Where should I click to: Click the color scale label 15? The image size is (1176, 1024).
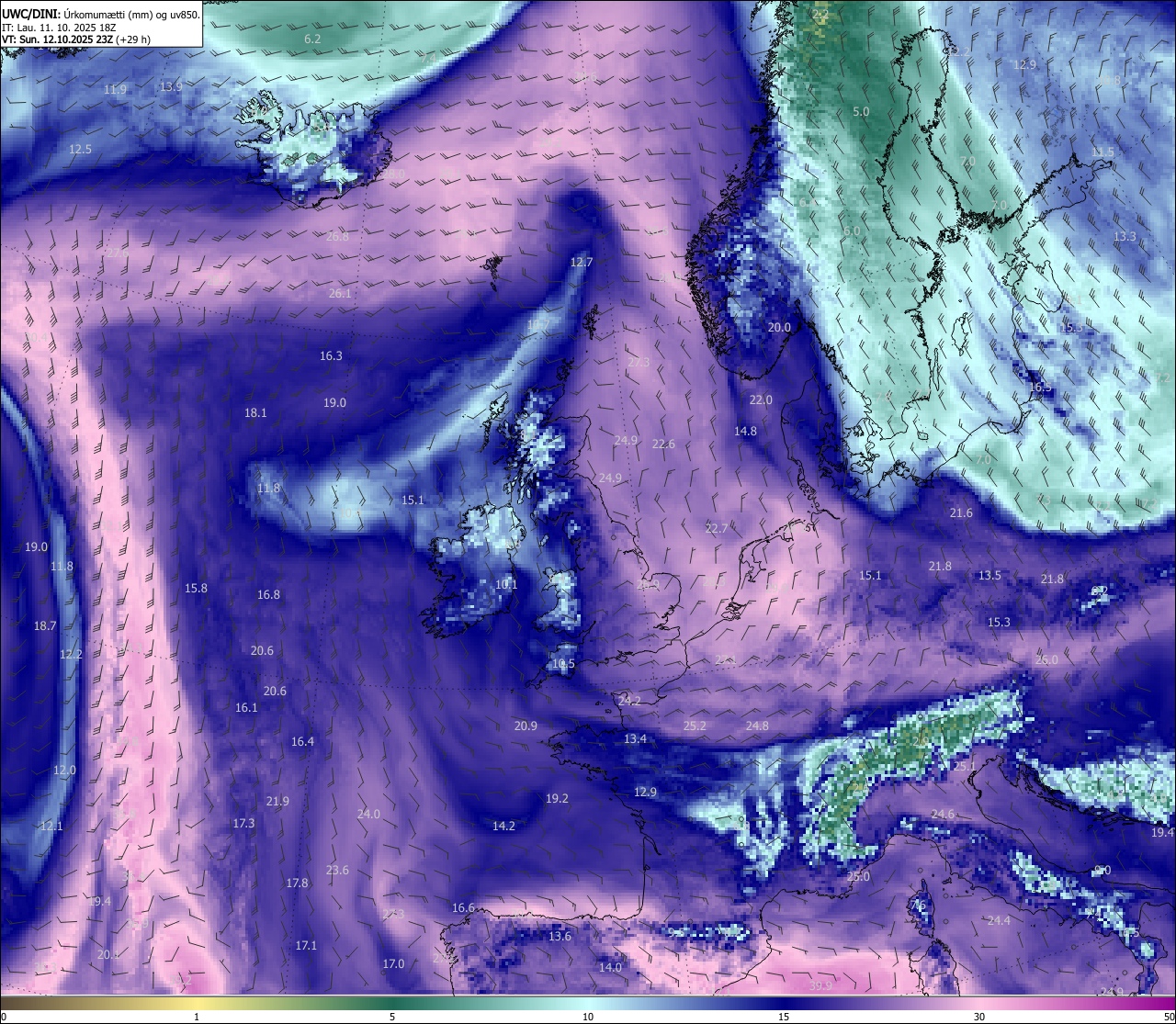click(x=784, y=1017)
